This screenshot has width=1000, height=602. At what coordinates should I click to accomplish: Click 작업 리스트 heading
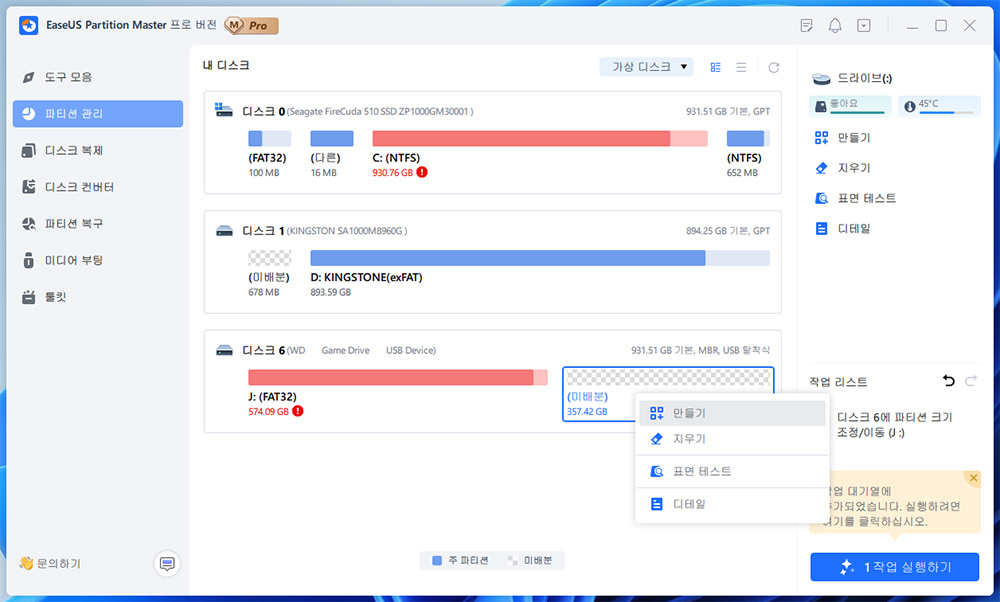(x=838, y=382)
